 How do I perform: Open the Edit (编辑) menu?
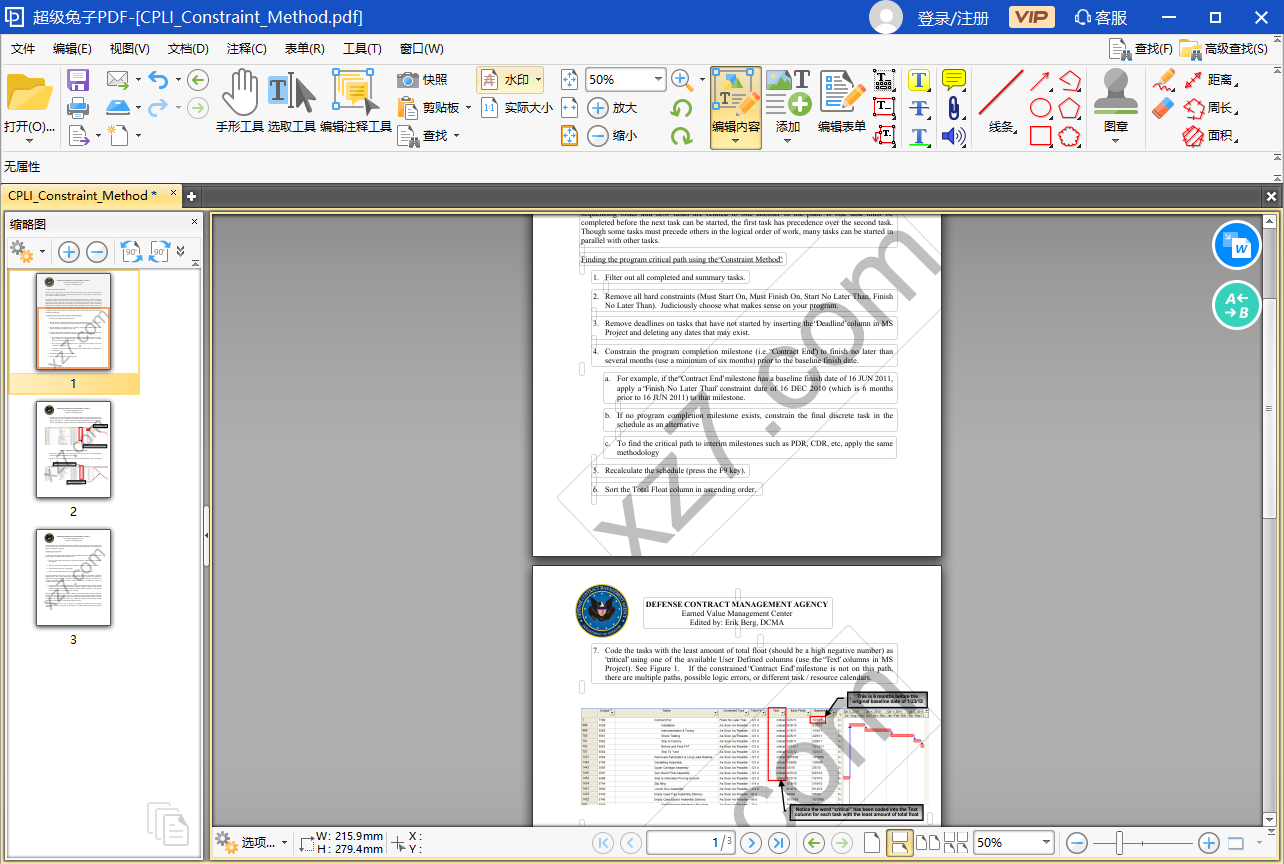[72, 48]
